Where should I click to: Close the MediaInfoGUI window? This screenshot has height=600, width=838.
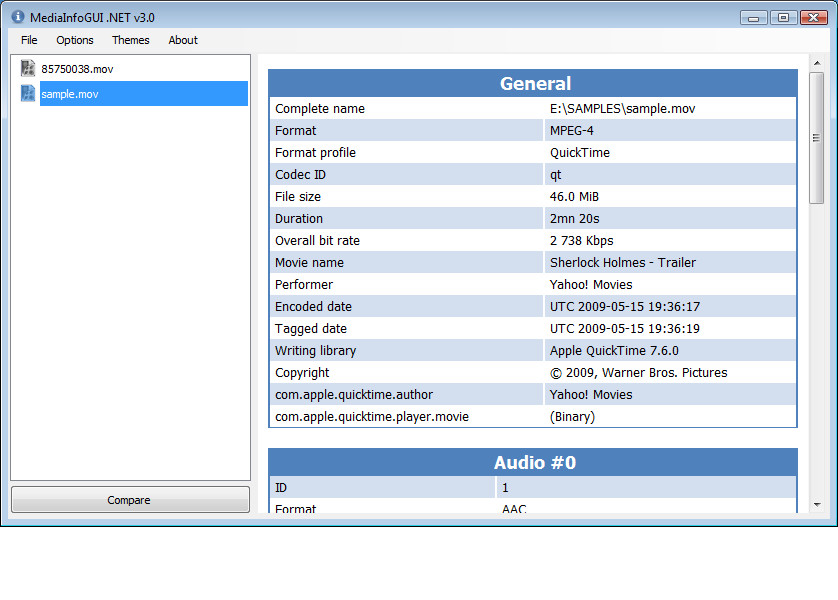tap(813, 18)
